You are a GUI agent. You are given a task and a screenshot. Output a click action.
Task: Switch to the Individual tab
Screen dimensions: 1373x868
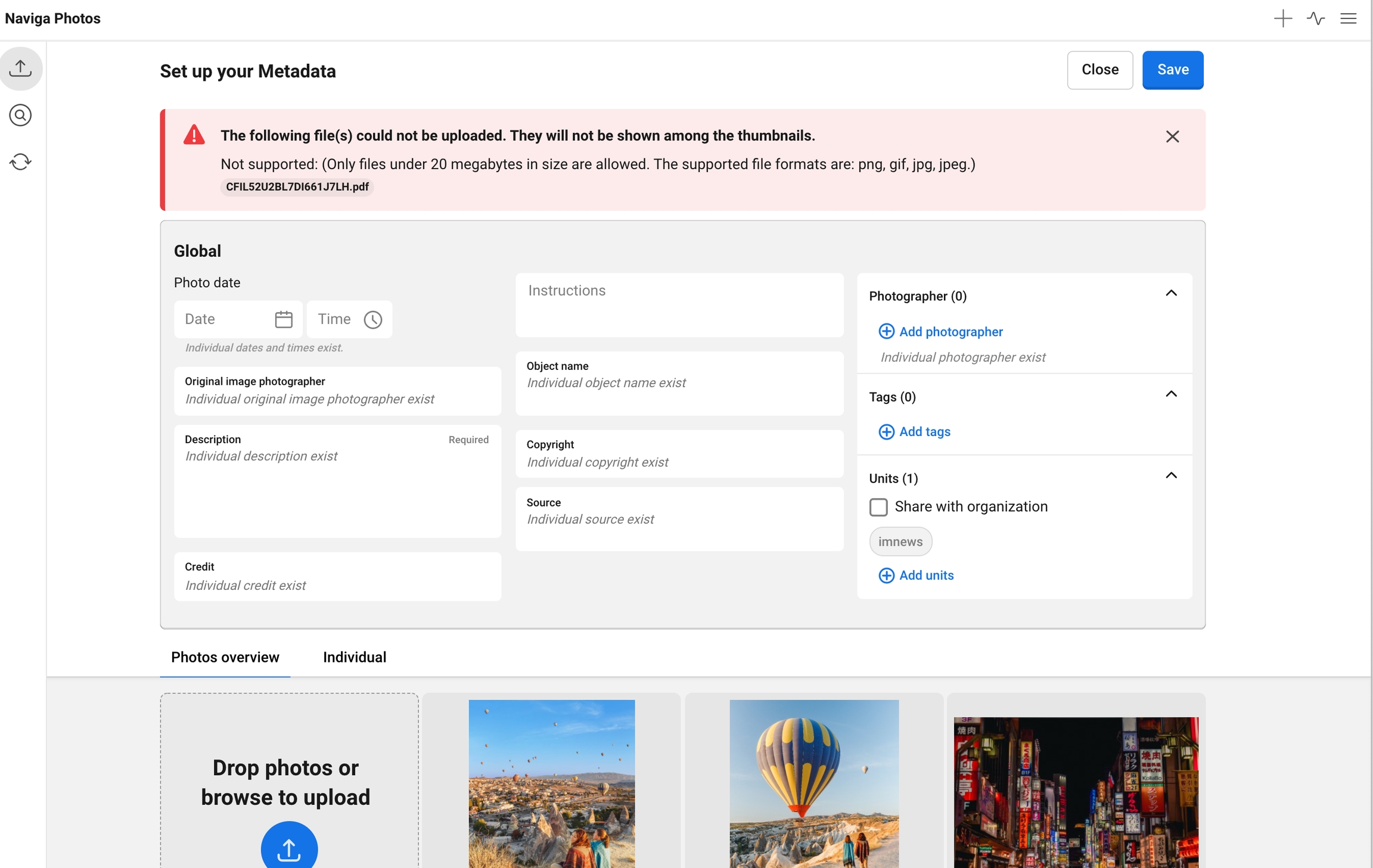click(355, 657)
